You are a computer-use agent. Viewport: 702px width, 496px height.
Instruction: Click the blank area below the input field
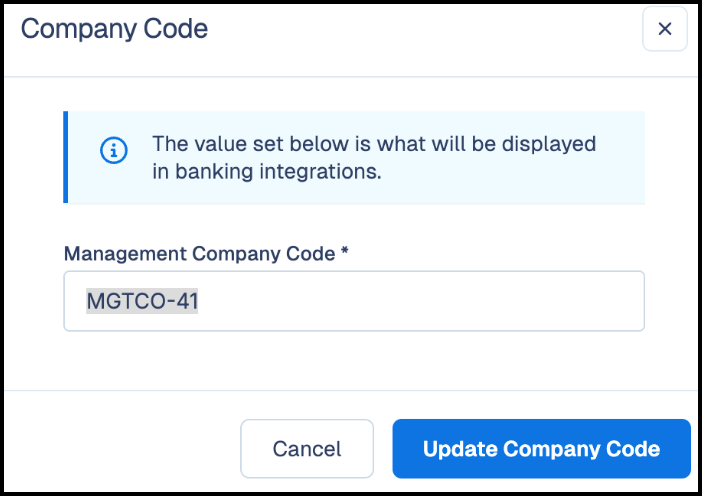(354, 360)
